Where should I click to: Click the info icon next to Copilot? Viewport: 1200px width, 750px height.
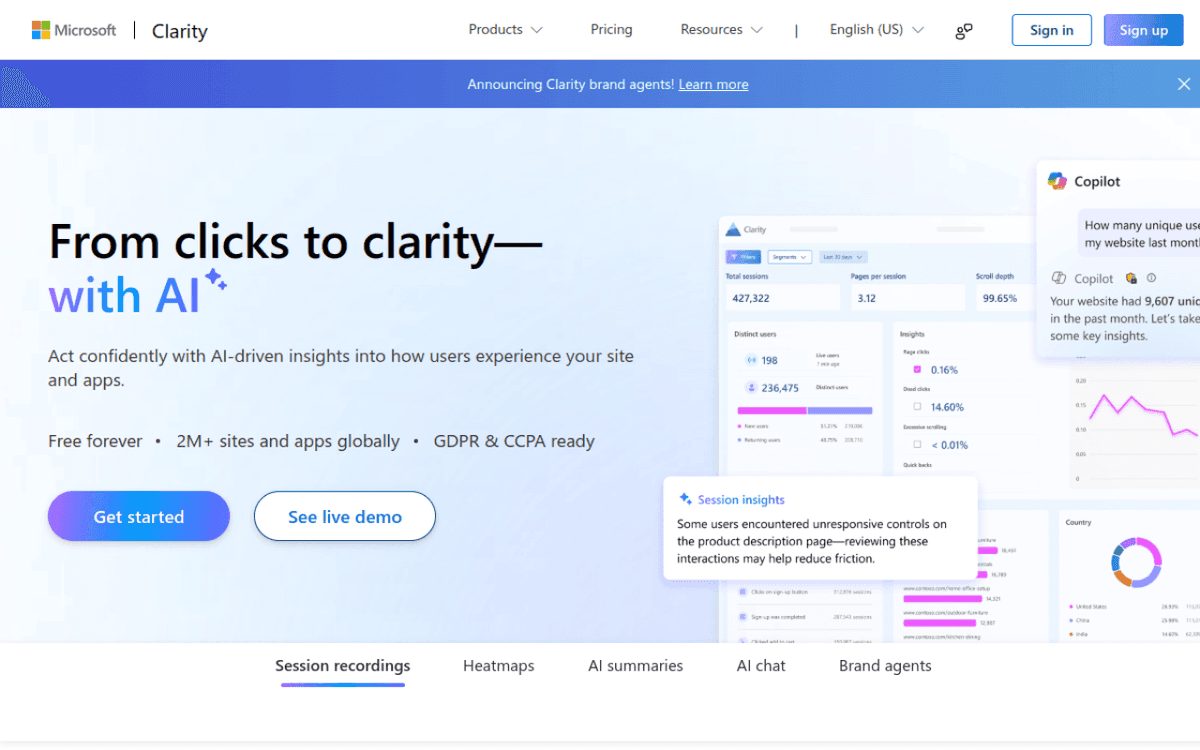(x=1151, y=277)
